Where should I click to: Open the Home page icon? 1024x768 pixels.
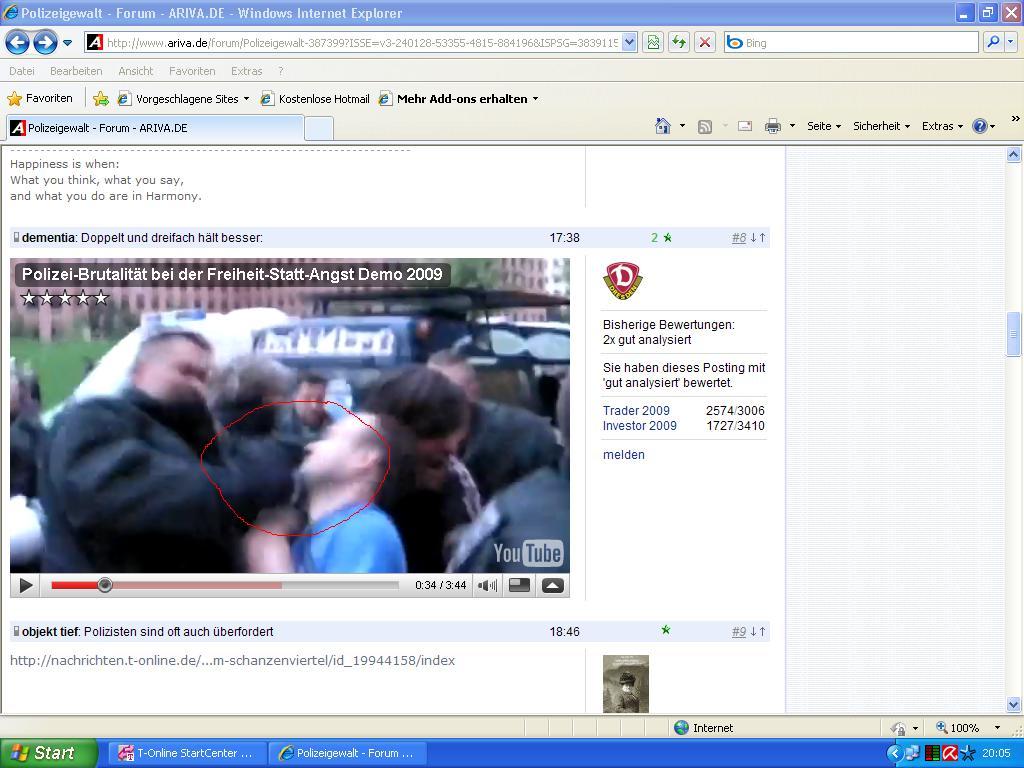pyautogui.click(x=662, y=126)
